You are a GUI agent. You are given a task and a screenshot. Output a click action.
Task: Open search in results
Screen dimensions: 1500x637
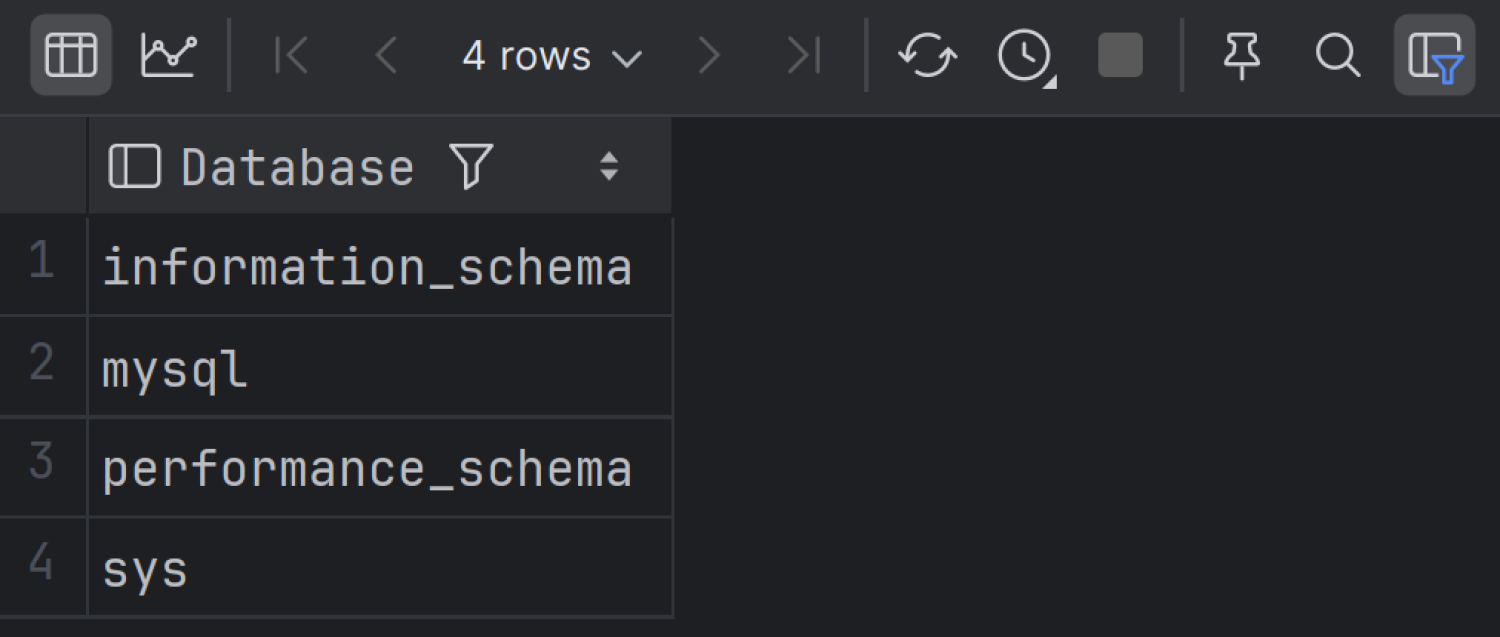(1337, 56)
